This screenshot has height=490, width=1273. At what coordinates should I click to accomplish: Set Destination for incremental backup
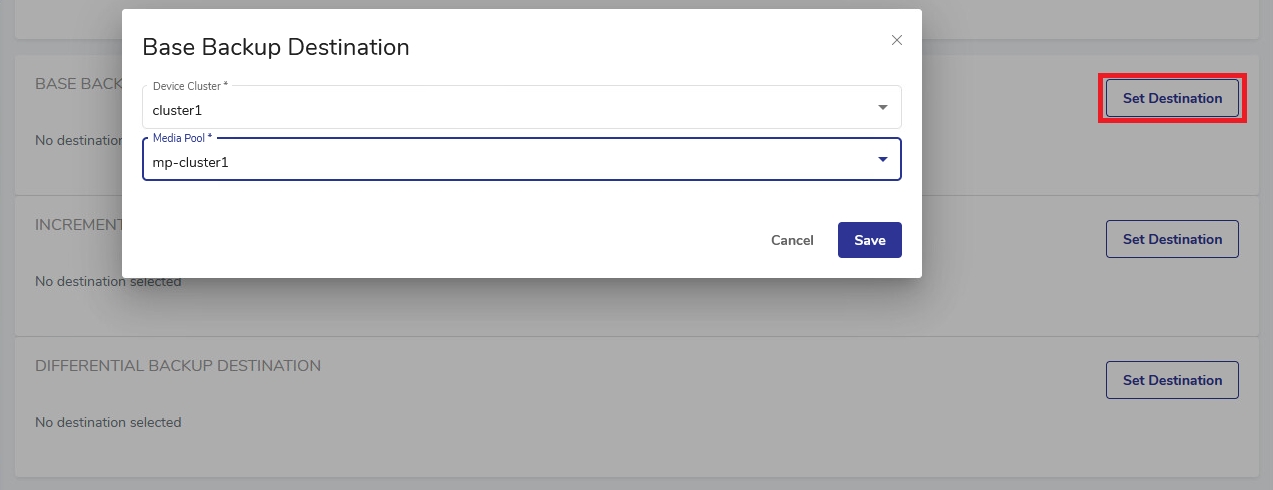1172,239
